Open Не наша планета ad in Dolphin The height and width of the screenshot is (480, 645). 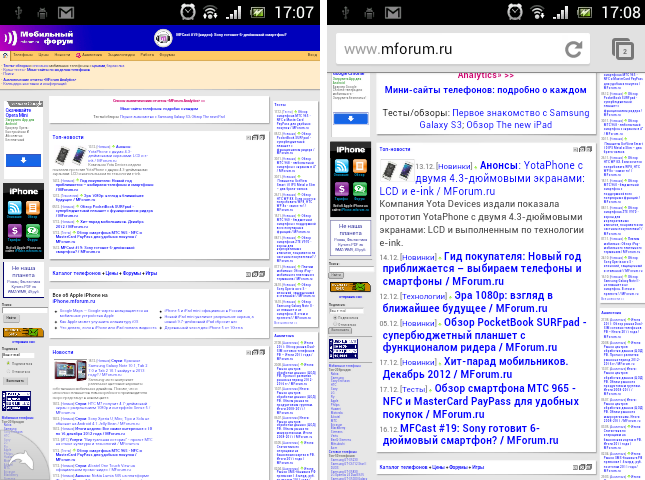tap(23, 280)
